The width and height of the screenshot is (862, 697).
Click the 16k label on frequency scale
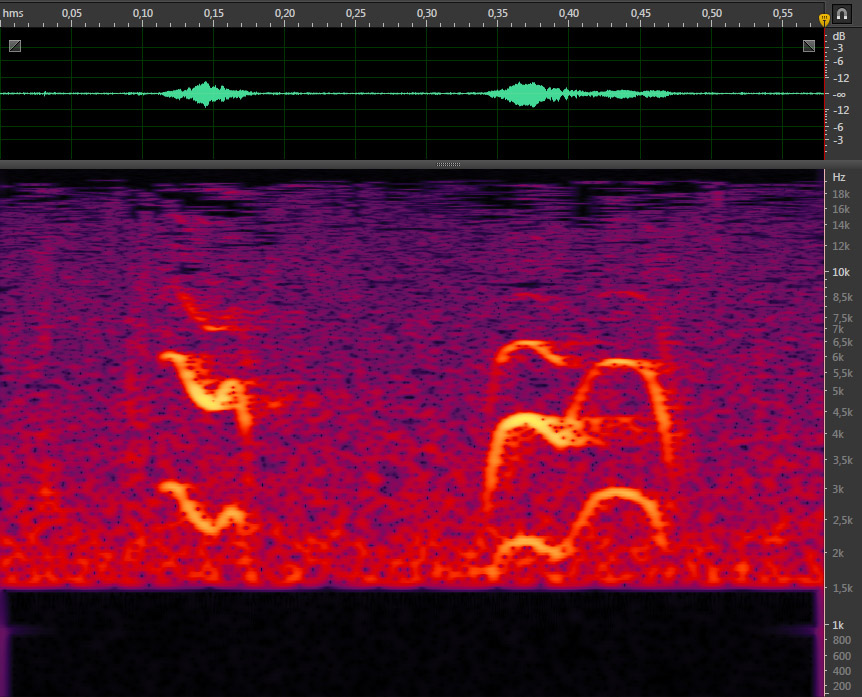click(841, 209)
